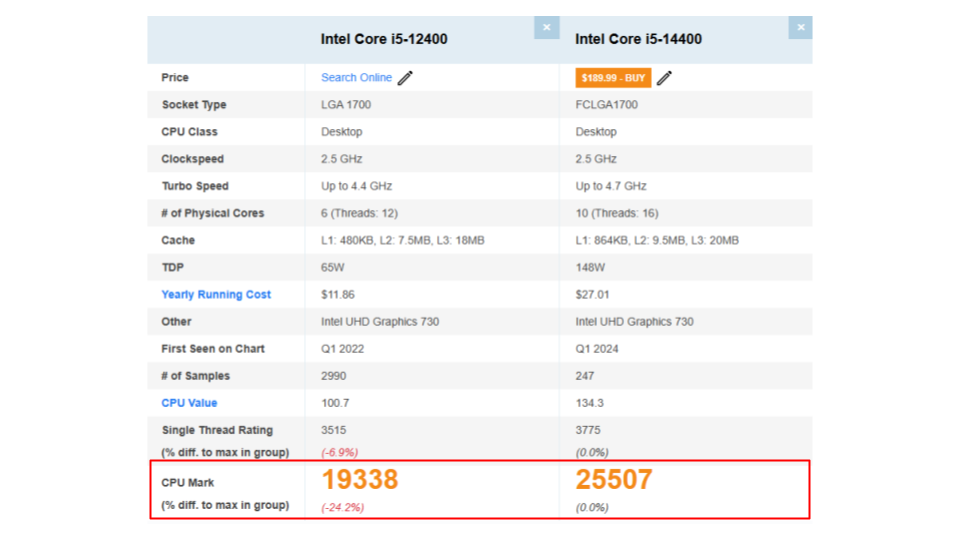Screen dimensions: 960x540
Task: Click the 148W TDP value
Action: 590,268
